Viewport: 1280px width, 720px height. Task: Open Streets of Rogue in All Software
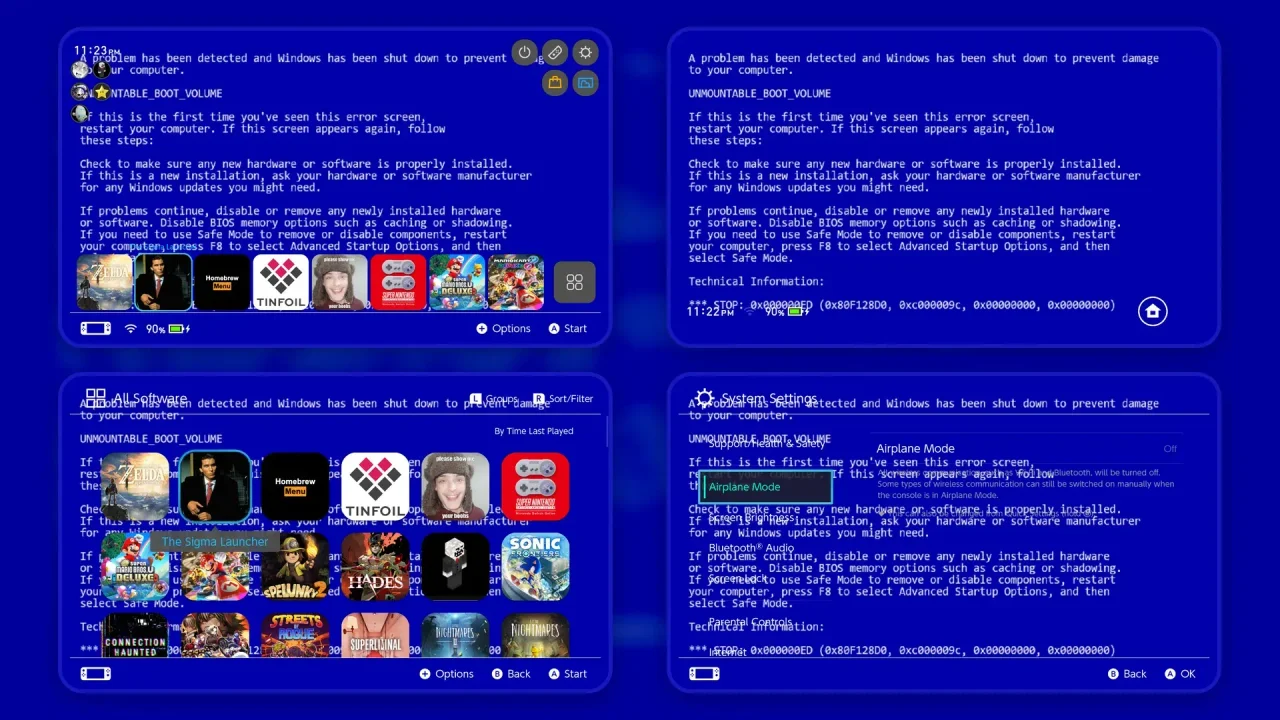click(x=295, y=635)
